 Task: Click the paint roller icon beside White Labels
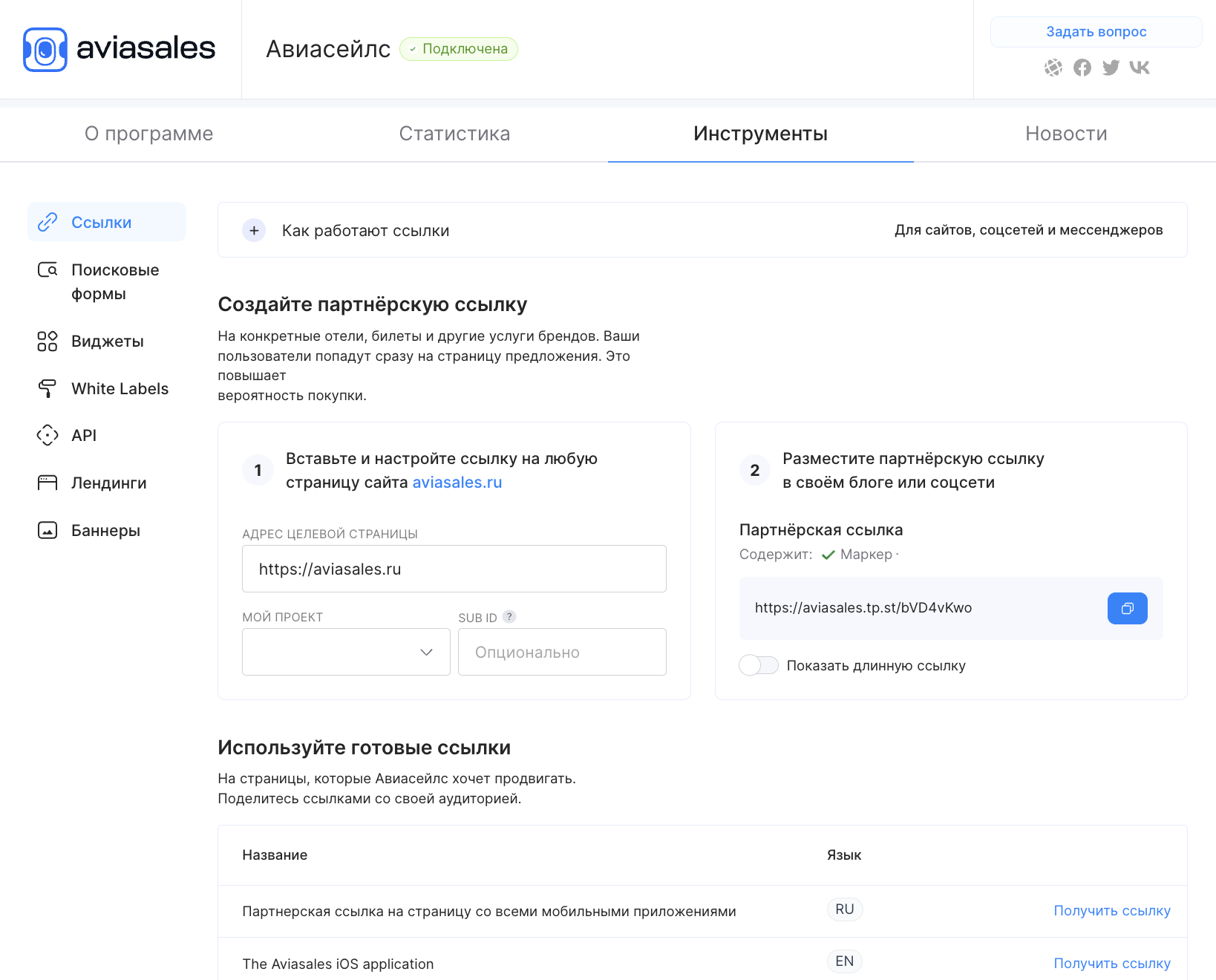[x=48, y=388]
